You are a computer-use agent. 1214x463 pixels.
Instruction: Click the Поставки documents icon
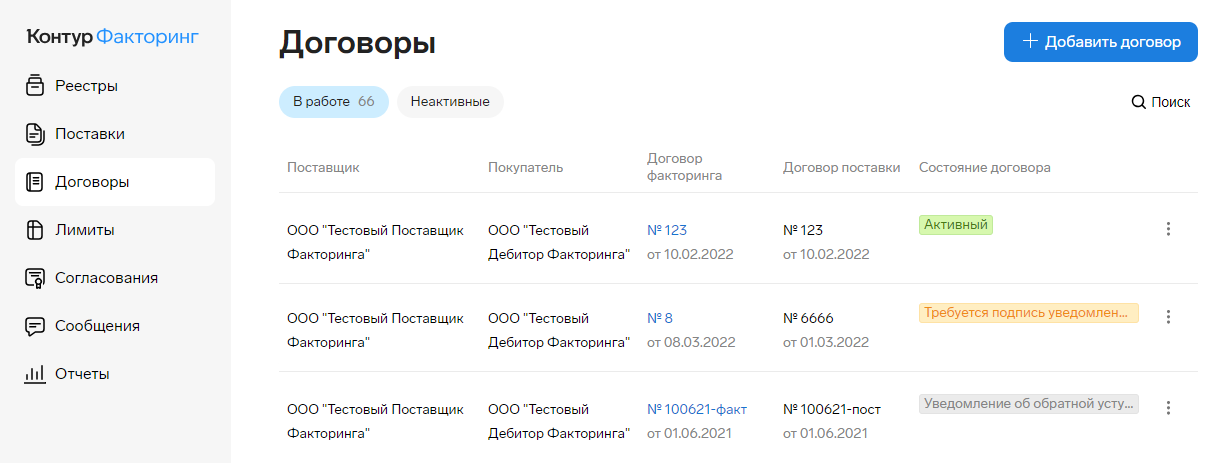click(x=35, y=134)
